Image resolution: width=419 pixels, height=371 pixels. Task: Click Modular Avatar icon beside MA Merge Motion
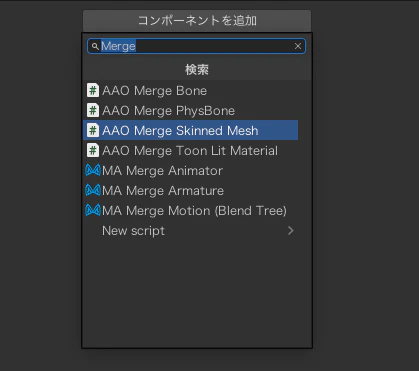tap(93, 210)
